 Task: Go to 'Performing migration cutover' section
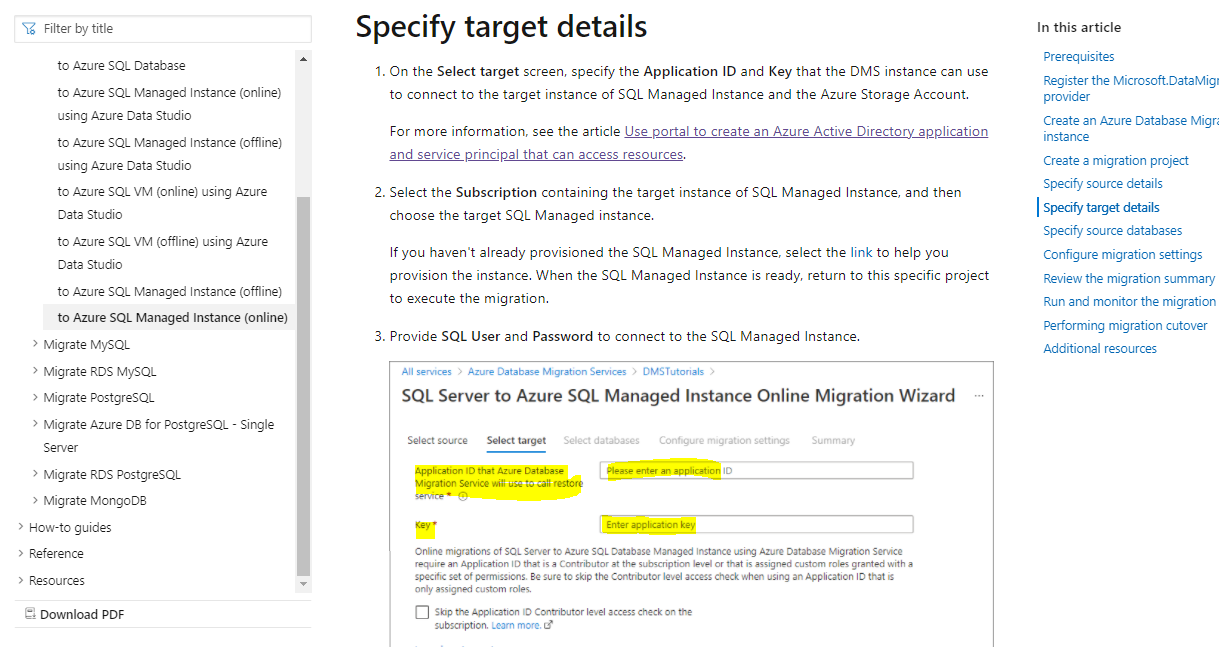pos(1125,326)
